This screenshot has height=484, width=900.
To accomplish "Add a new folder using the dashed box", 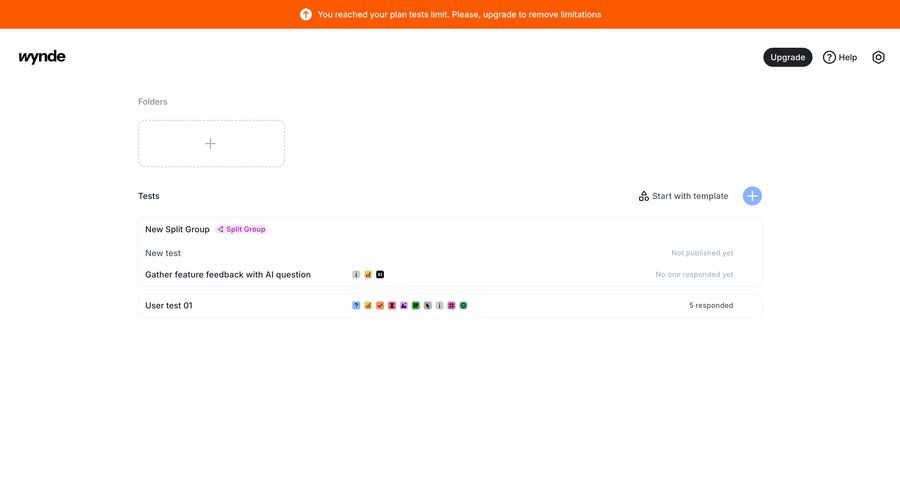I will click(211, 143).
